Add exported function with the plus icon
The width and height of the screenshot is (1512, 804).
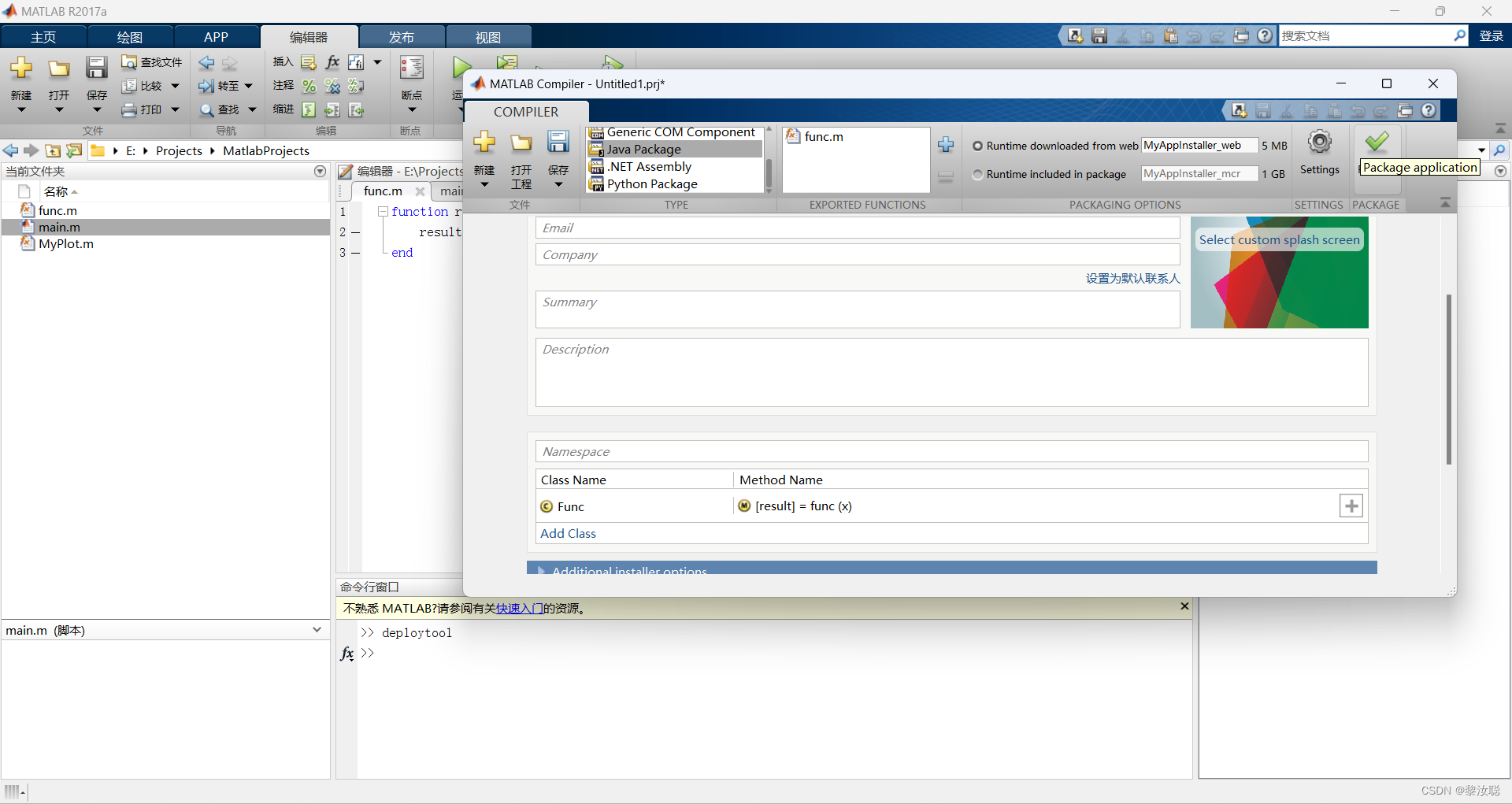pyautogui.click(x=946, y=145)
